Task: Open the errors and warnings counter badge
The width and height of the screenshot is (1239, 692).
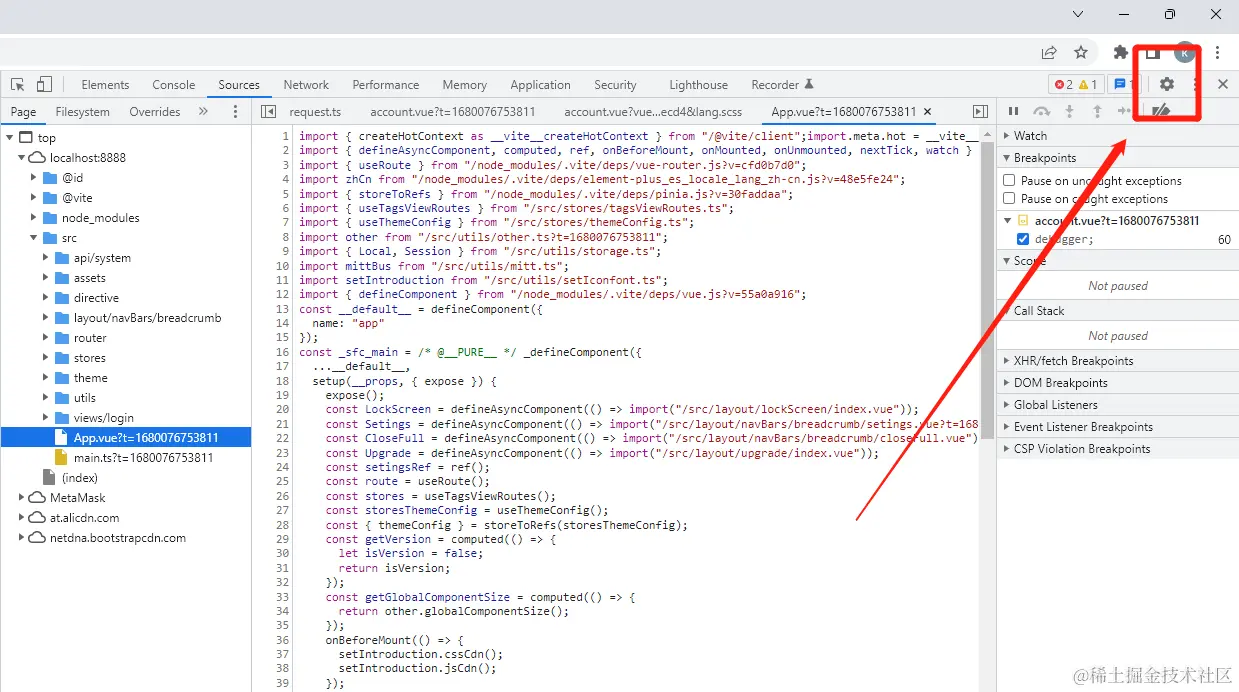Action: point(1076,85)
